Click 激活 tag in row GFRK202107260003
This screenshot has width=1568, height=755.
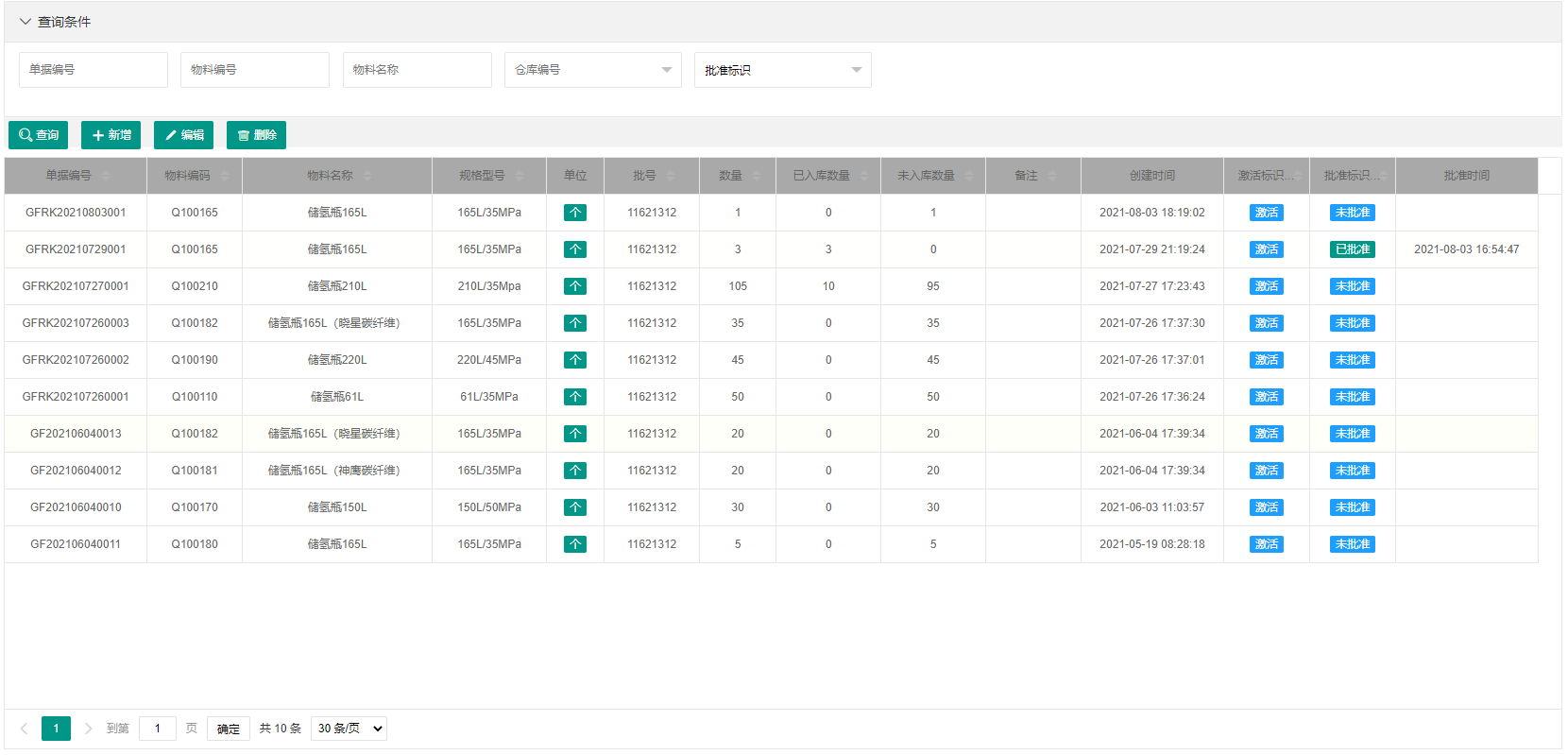point(1267,323)
